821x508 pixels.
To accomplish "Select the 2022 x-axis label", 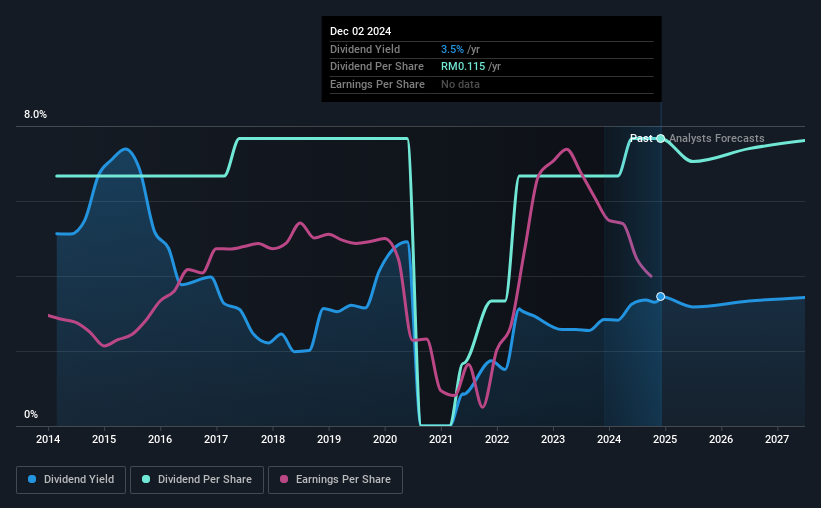I will click(497, 439).
